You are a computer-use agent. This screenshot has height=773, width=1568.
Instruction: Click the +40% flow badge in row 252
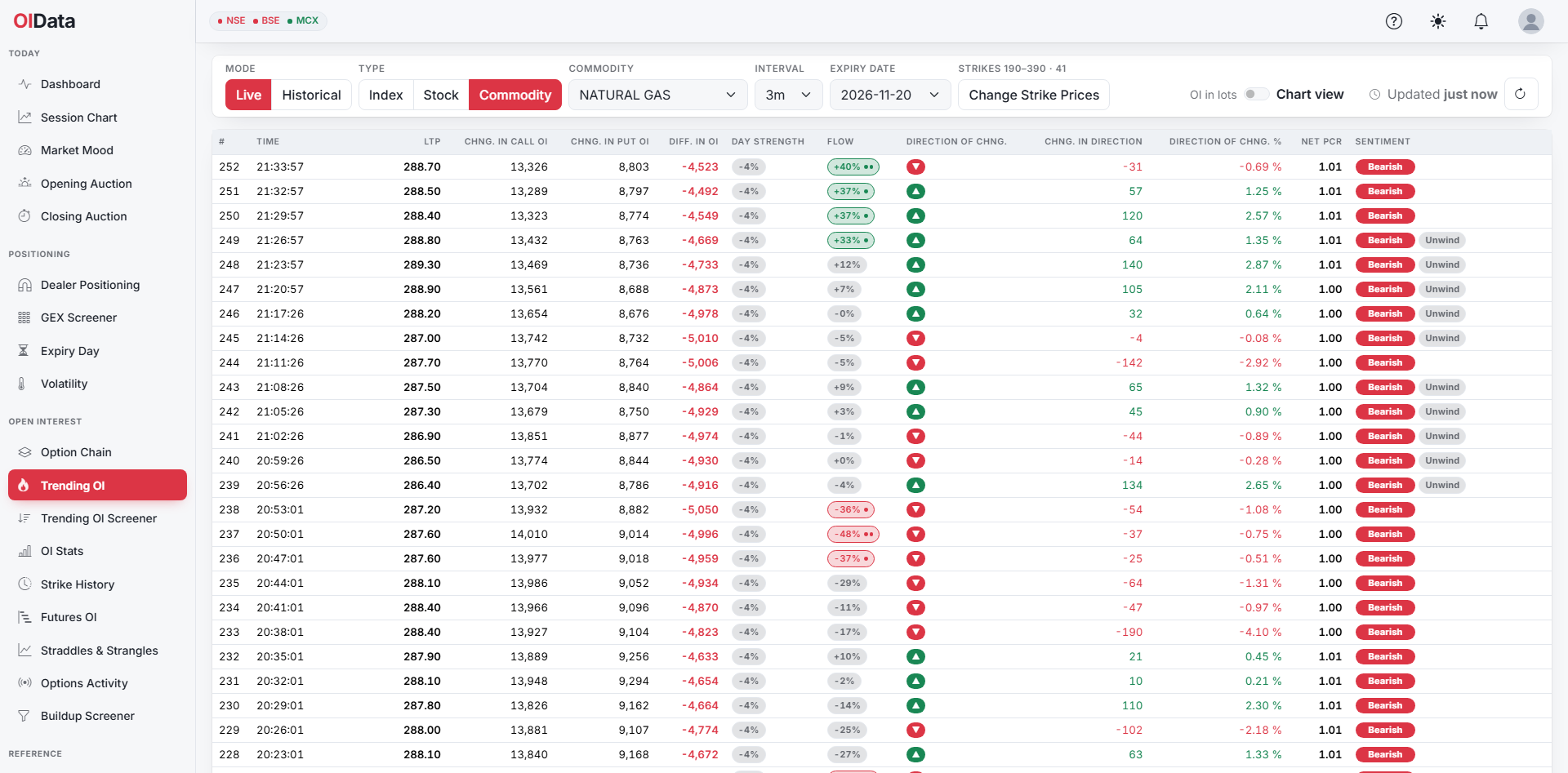pos(853,167)
